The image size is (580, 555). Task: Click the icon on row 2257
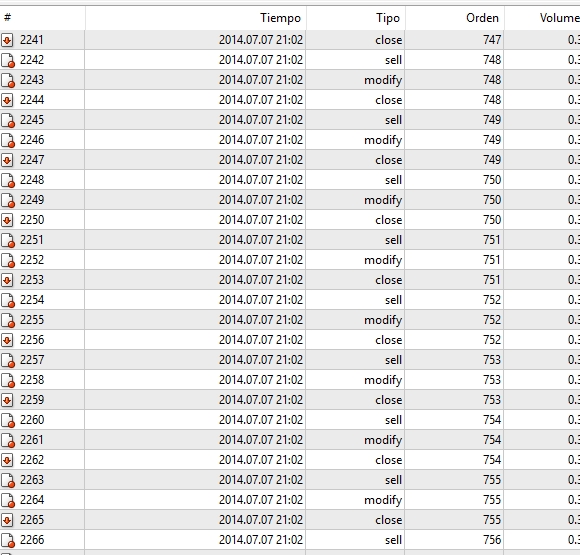coord(8,360)
